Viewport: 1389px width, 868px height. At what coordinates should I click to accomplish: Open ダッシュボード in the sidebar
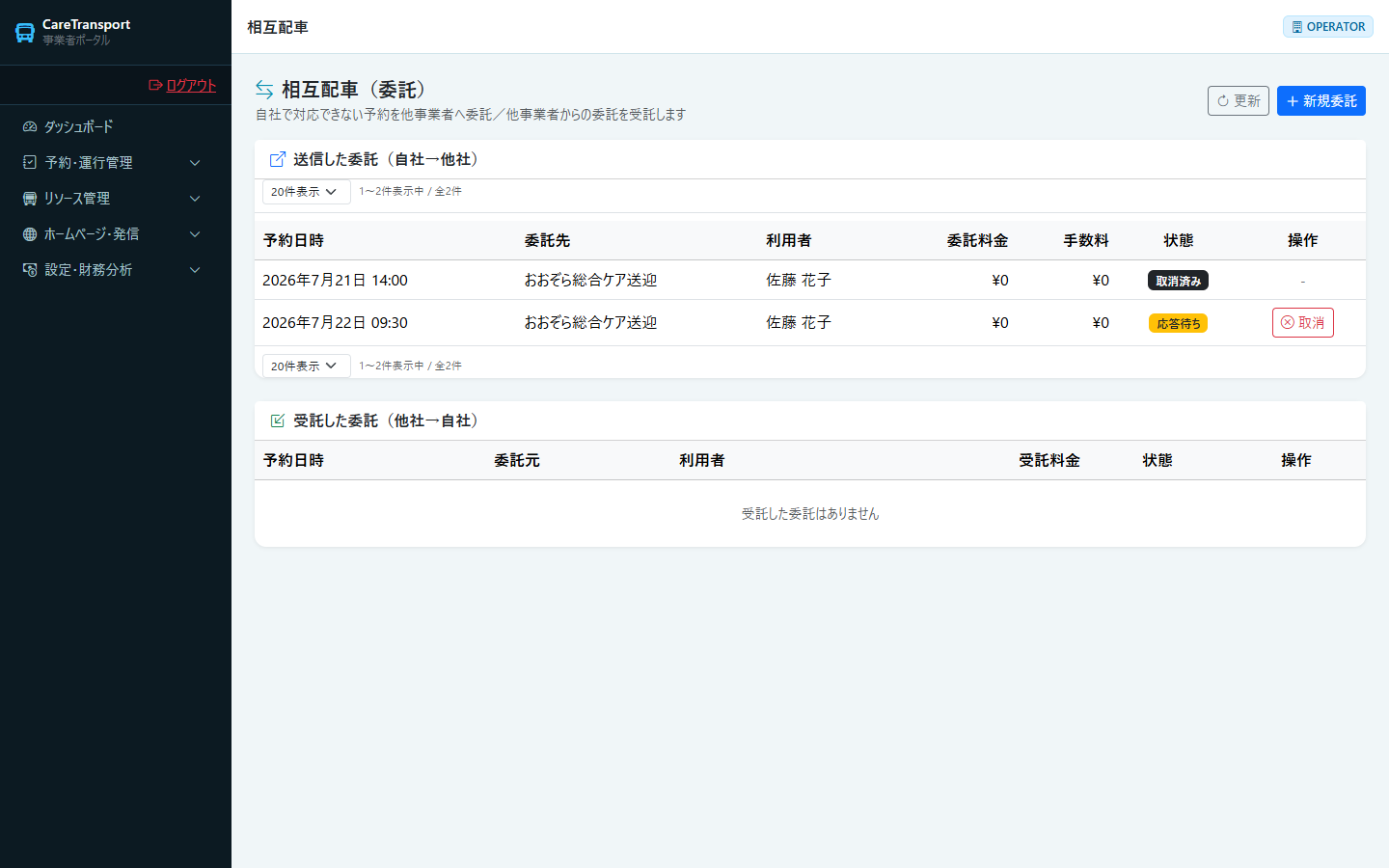(78, 126)
